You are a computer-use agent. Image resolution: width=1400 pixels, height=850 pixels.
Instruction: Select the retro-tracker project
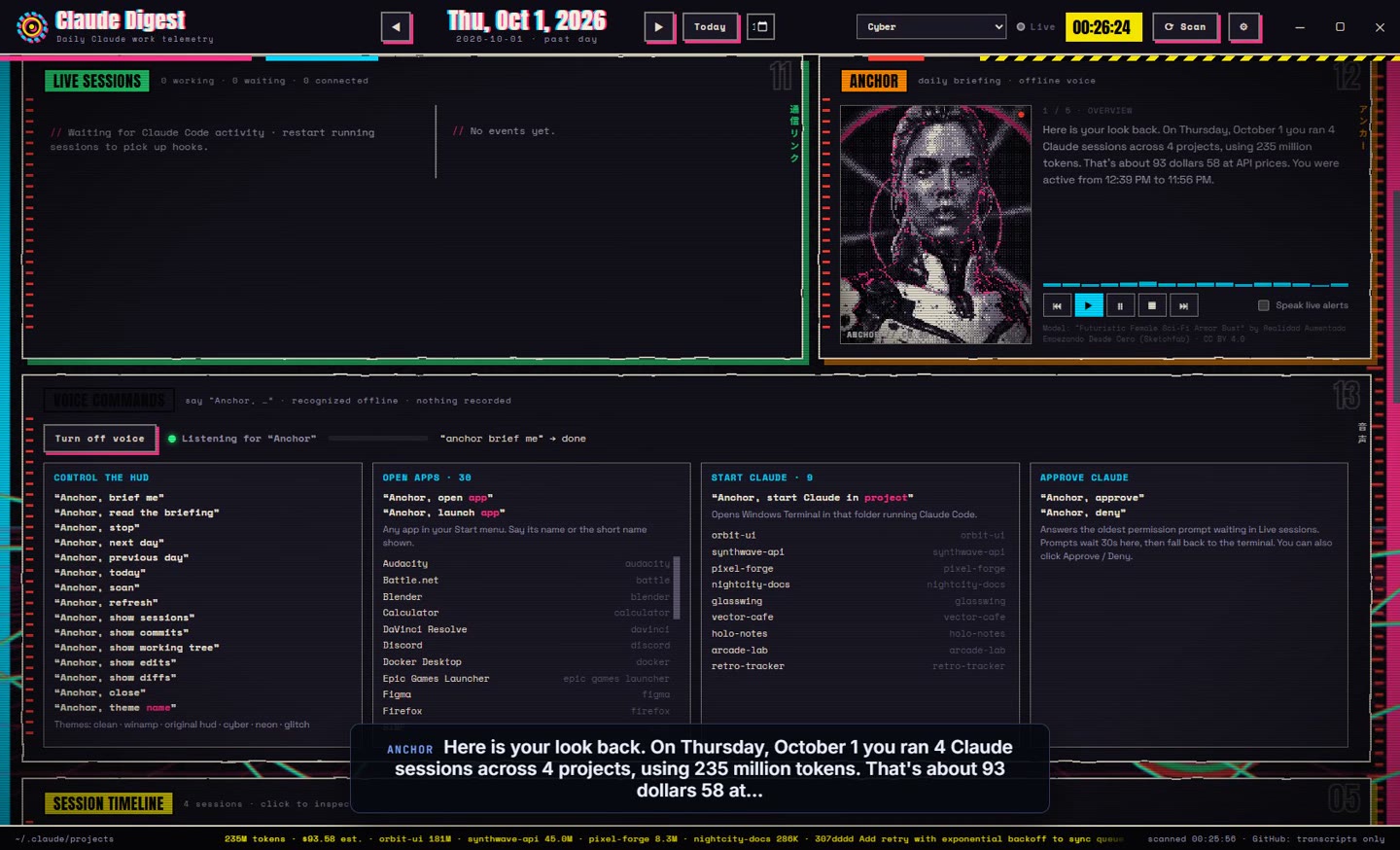[858, 666]
